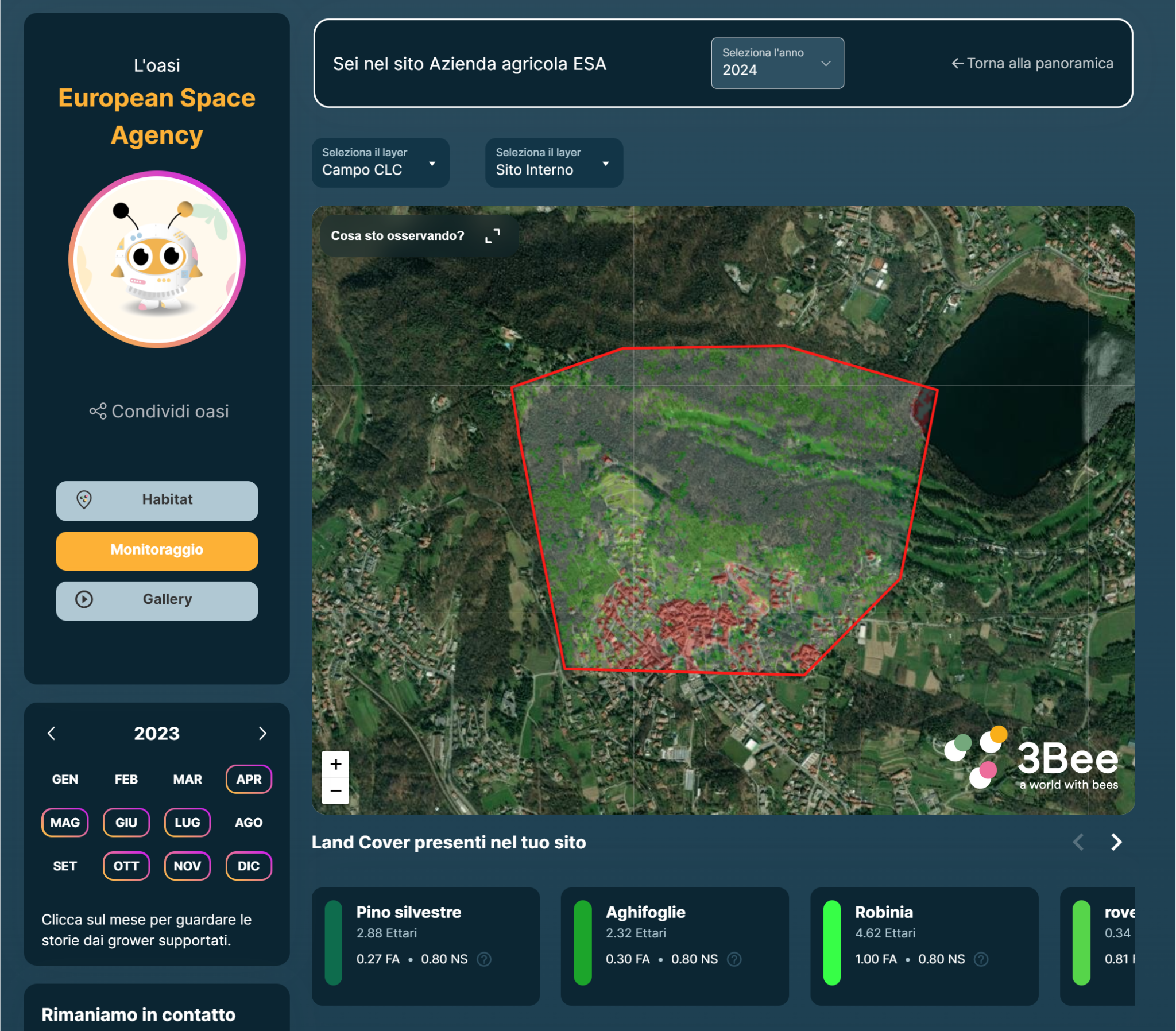Click the Aghifoglie card title
The height and width of the screenshot is (1031, 1176).
(x=645, y=913)
